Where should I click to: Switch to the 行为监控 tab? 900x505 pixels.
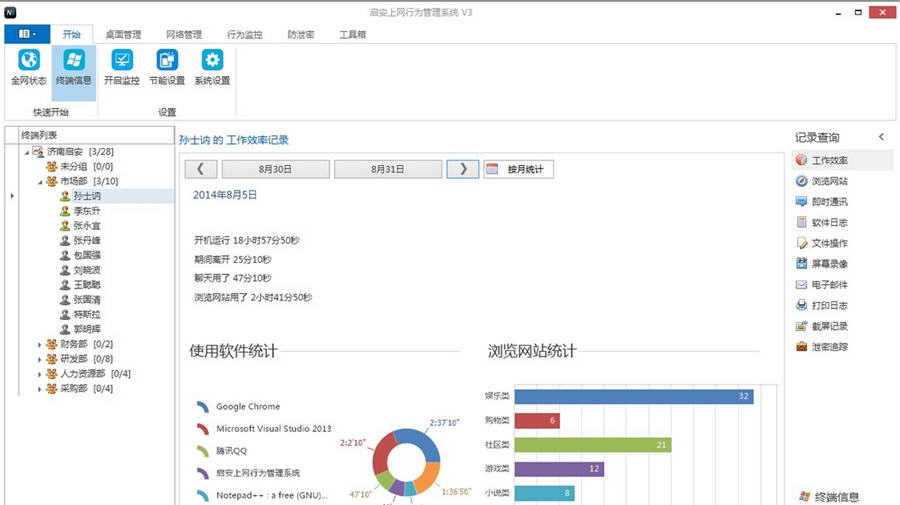[x=245, y=34]
